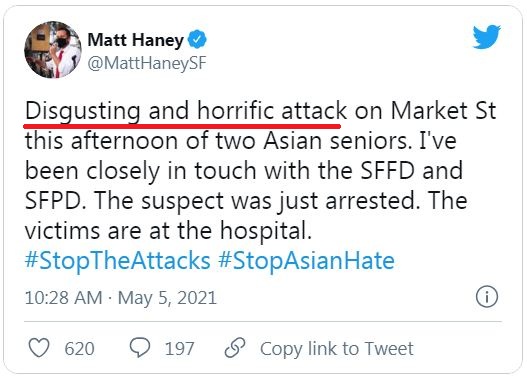Like the tweet with heart icon
The image size is (527, 379).
pos(39,348)
